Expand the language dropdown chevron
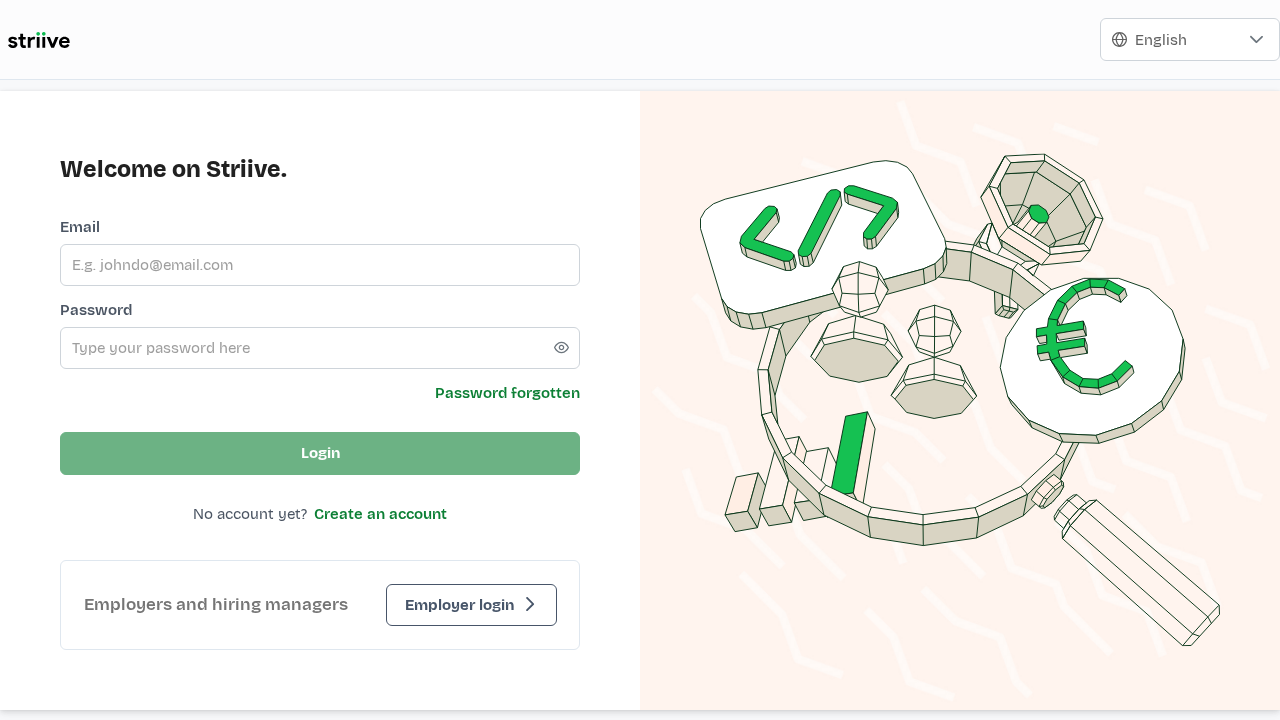This screenshot has width=1280, height=720. (1257, 40)
